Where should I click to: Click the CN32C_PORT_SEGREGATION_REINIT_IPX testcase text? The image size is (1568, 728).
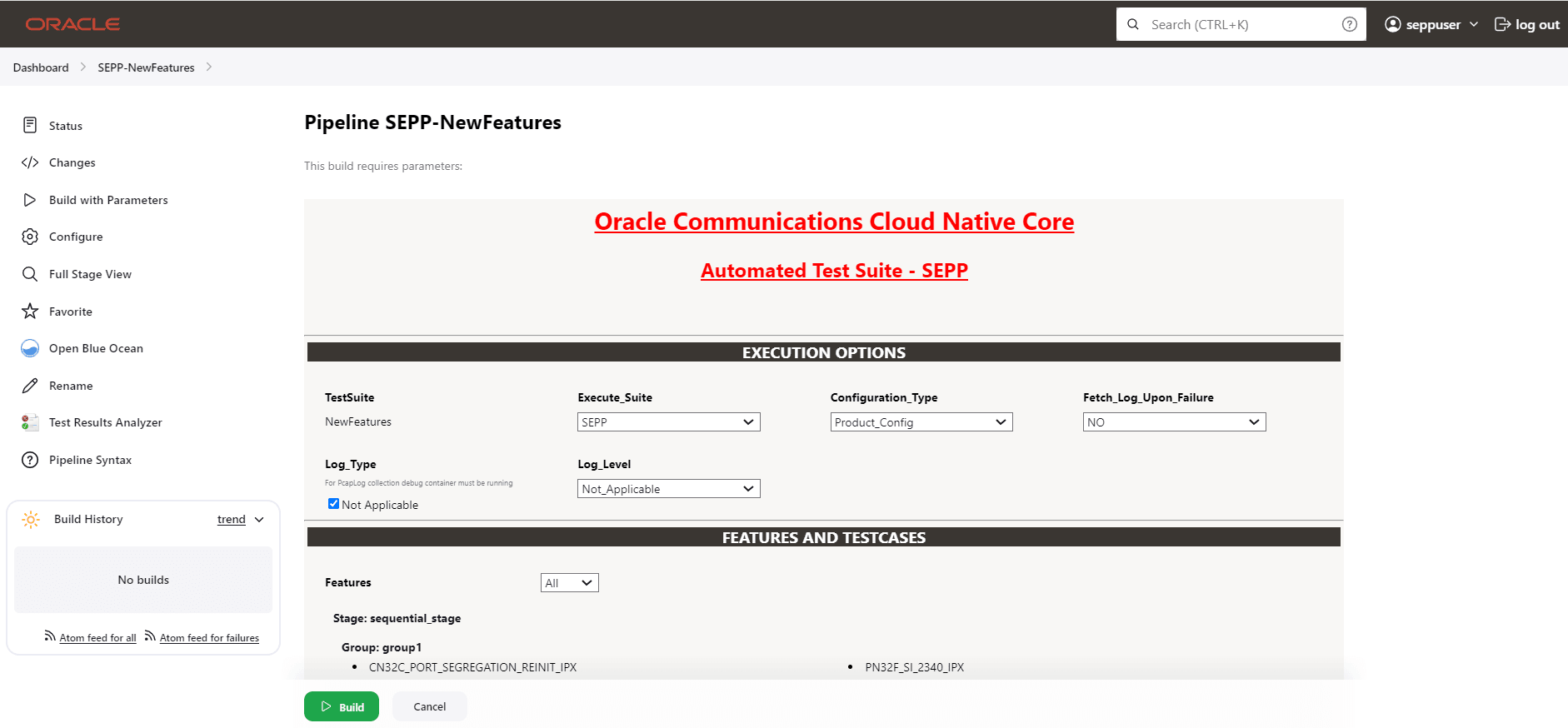point(472,667)
